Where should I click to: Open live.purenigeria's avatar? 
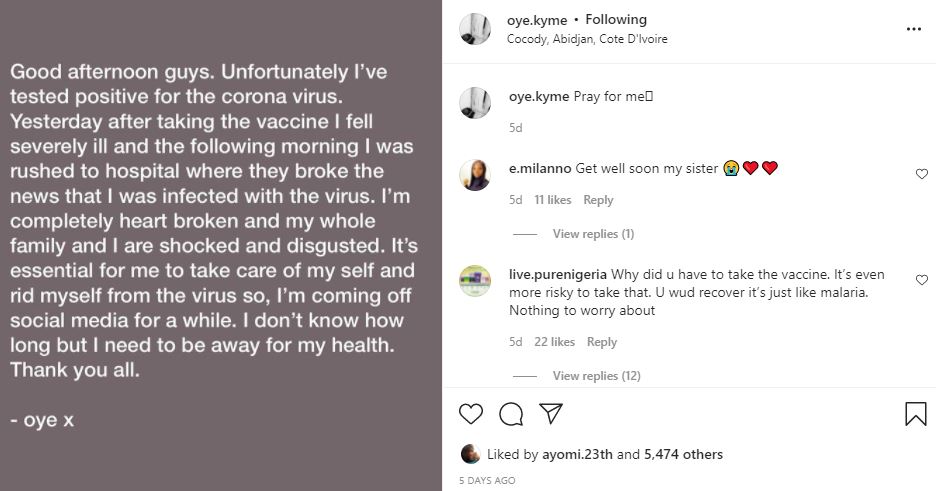coord(474,280)
